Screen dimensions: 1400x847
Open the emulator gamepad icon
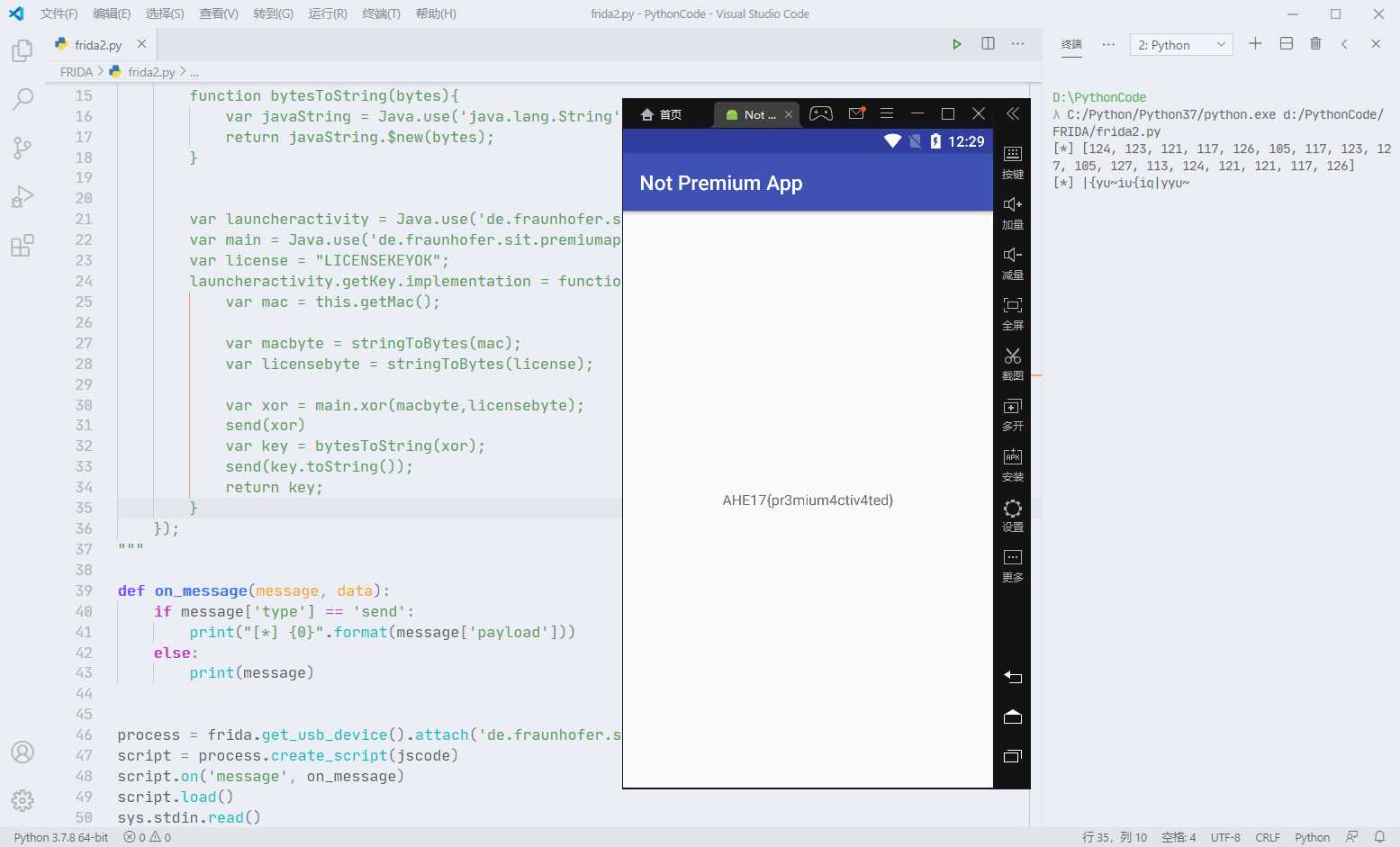821,113
